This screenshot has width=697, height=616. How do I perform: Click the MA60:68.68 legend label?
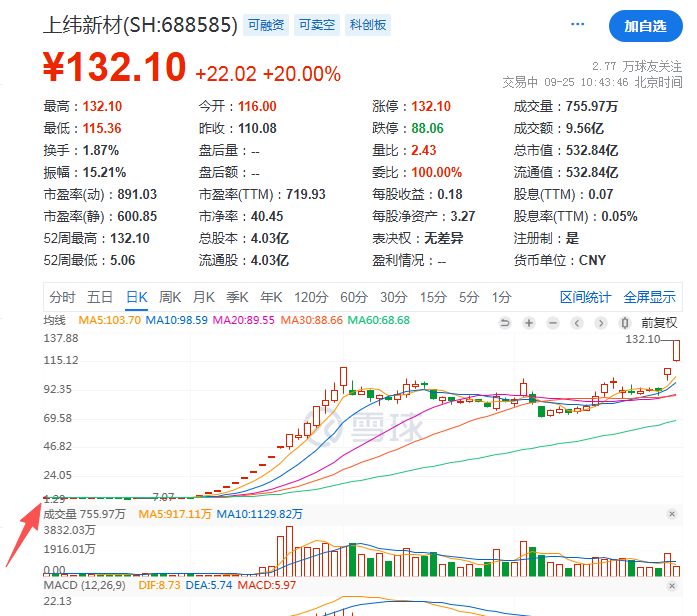click(x=379, y=320)
